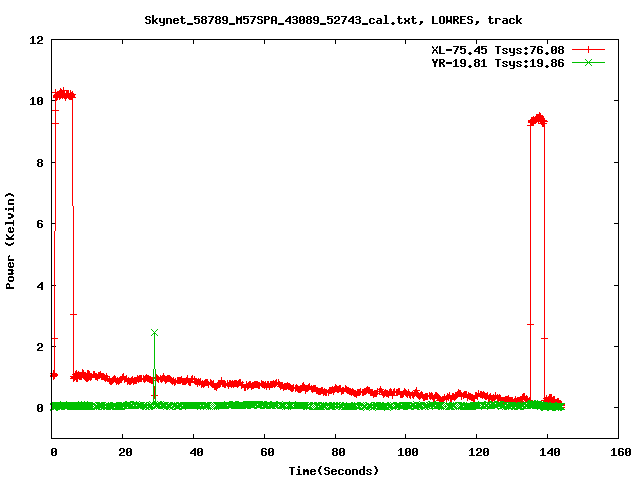
Task: Click the x-axis tick label 160
Action: coord(621,452)
